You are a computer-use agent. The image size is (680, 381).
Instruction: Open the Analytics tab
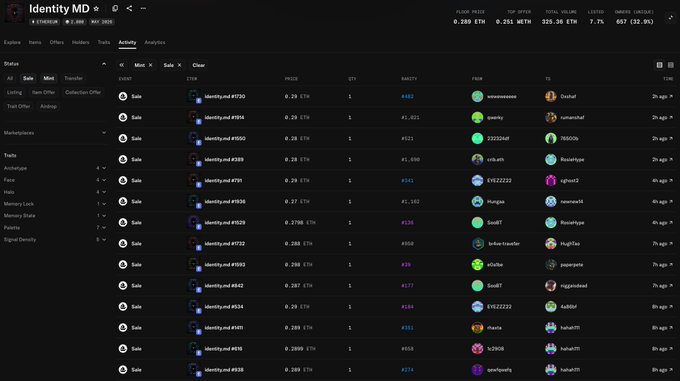pos(155,42)
